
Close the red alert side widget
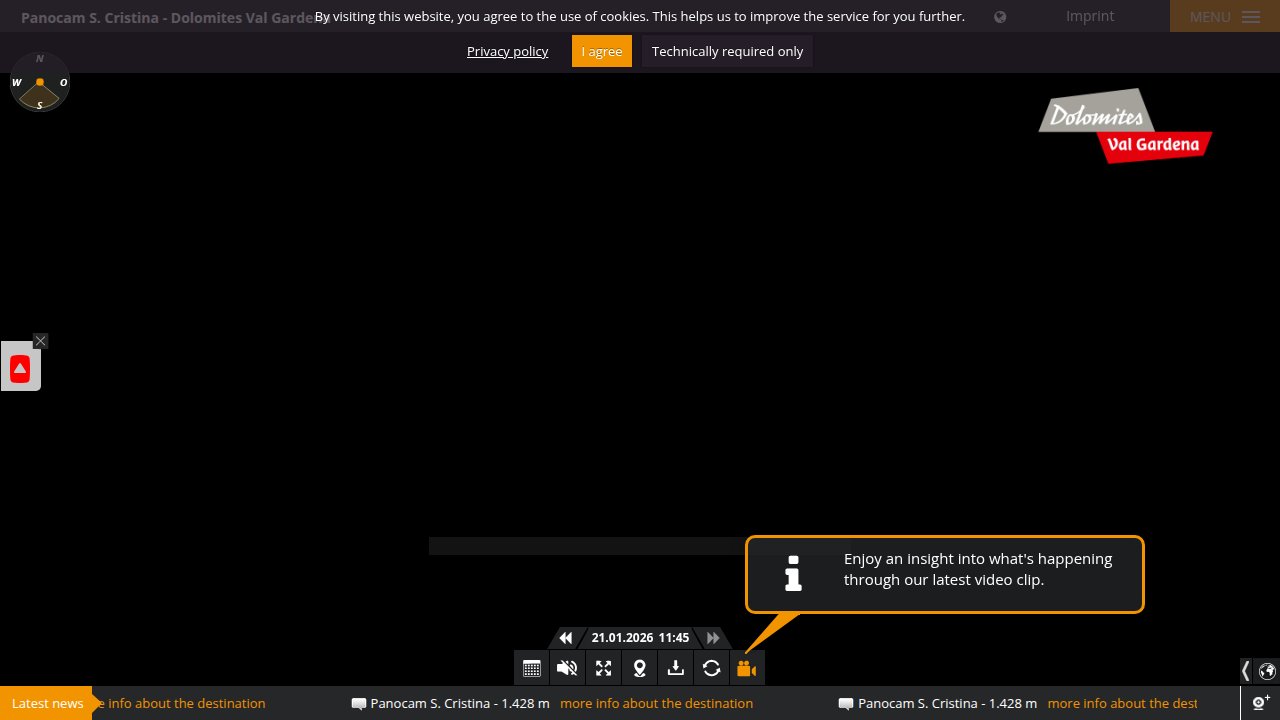40,341
